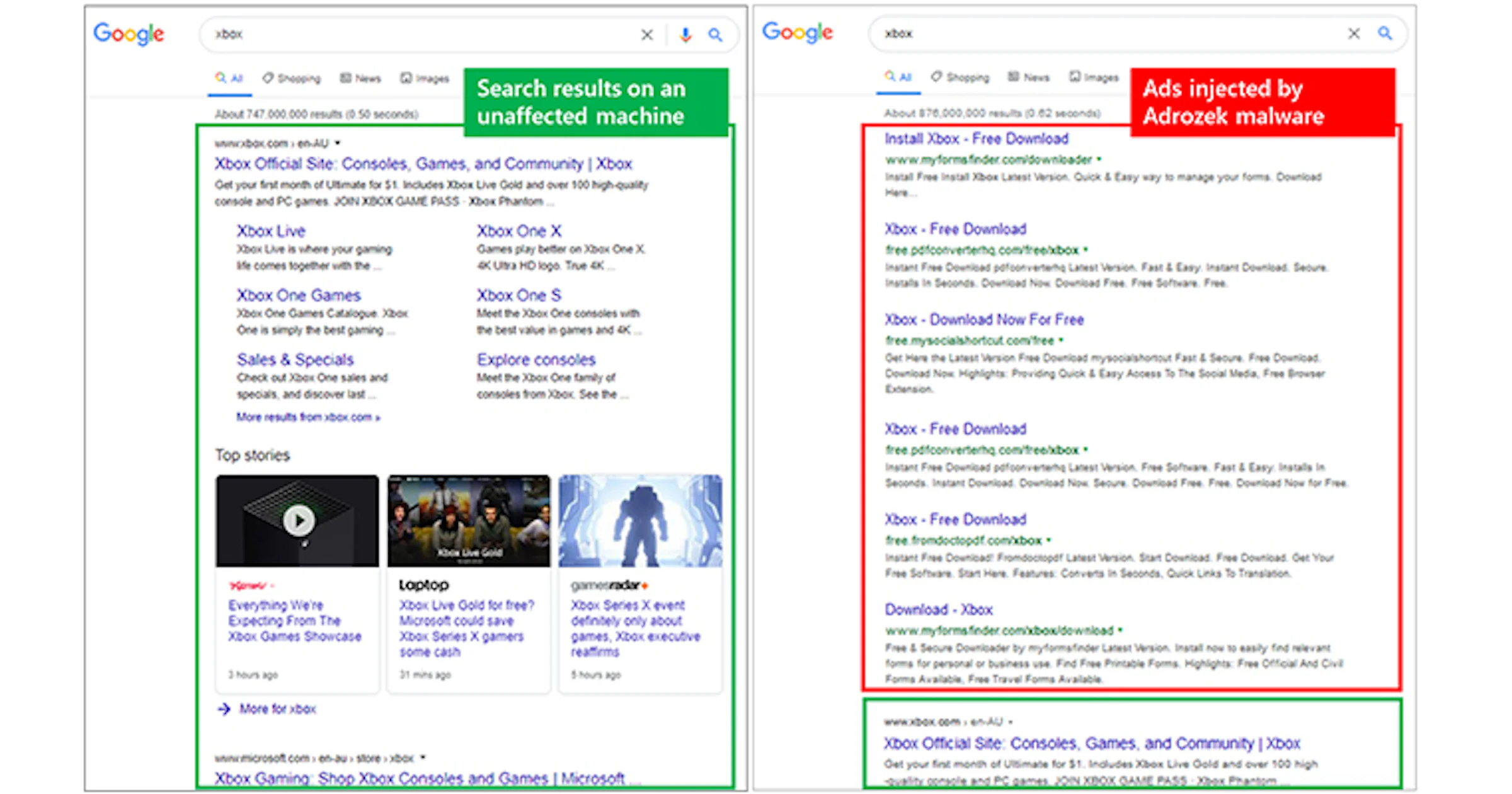This screenshot has width=1512, height=794.
Task: Open the Halo character story thumbnail
Action: point(640,521)
